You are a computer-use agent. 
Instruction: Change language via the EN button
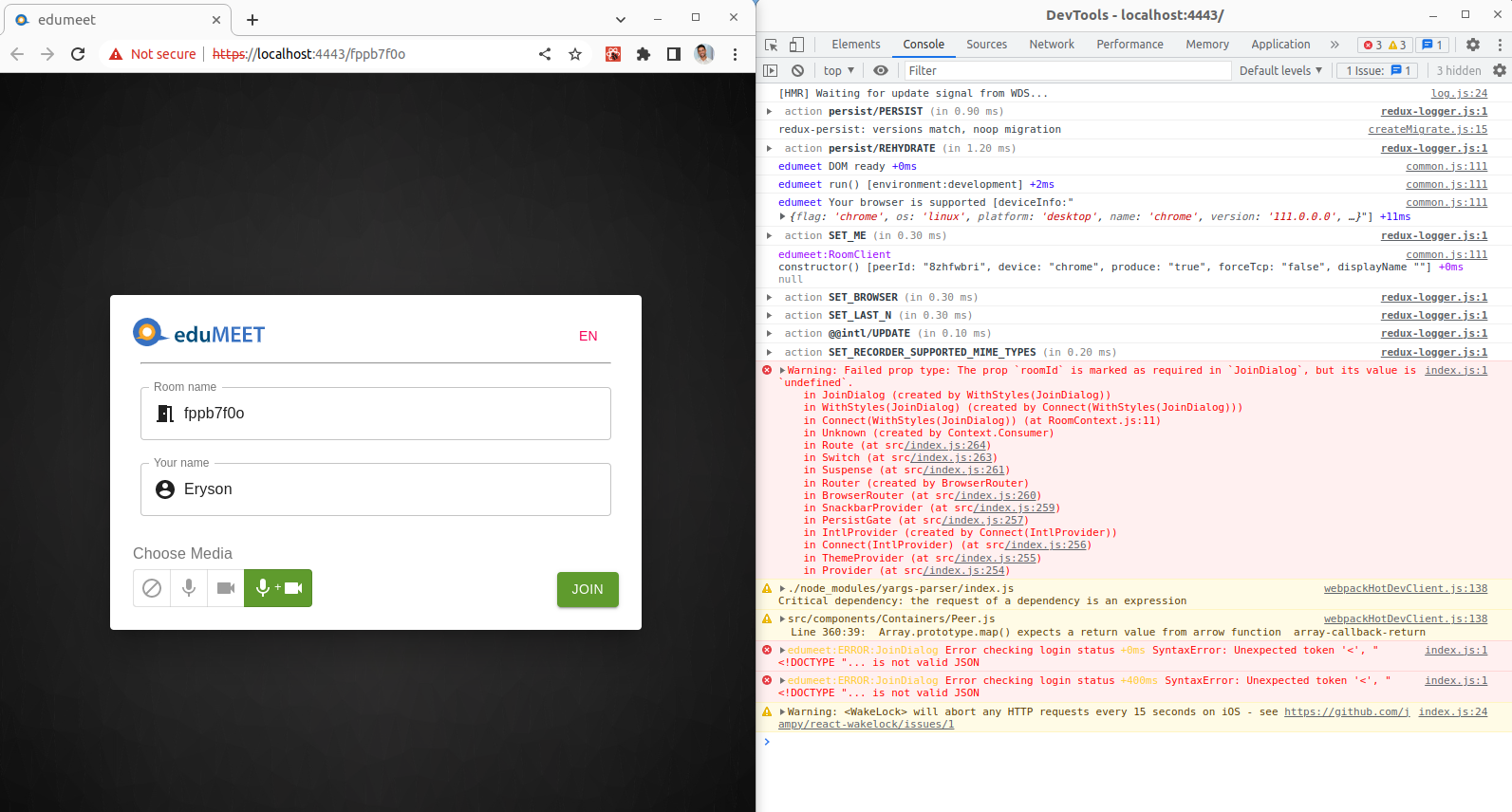click(588, 336)
